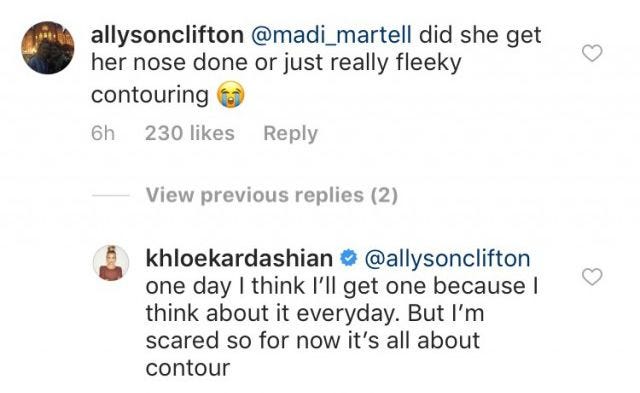The image size is (640, 393).
Task: Visit the @madi_martell mention
Action: tap(331, 35)
